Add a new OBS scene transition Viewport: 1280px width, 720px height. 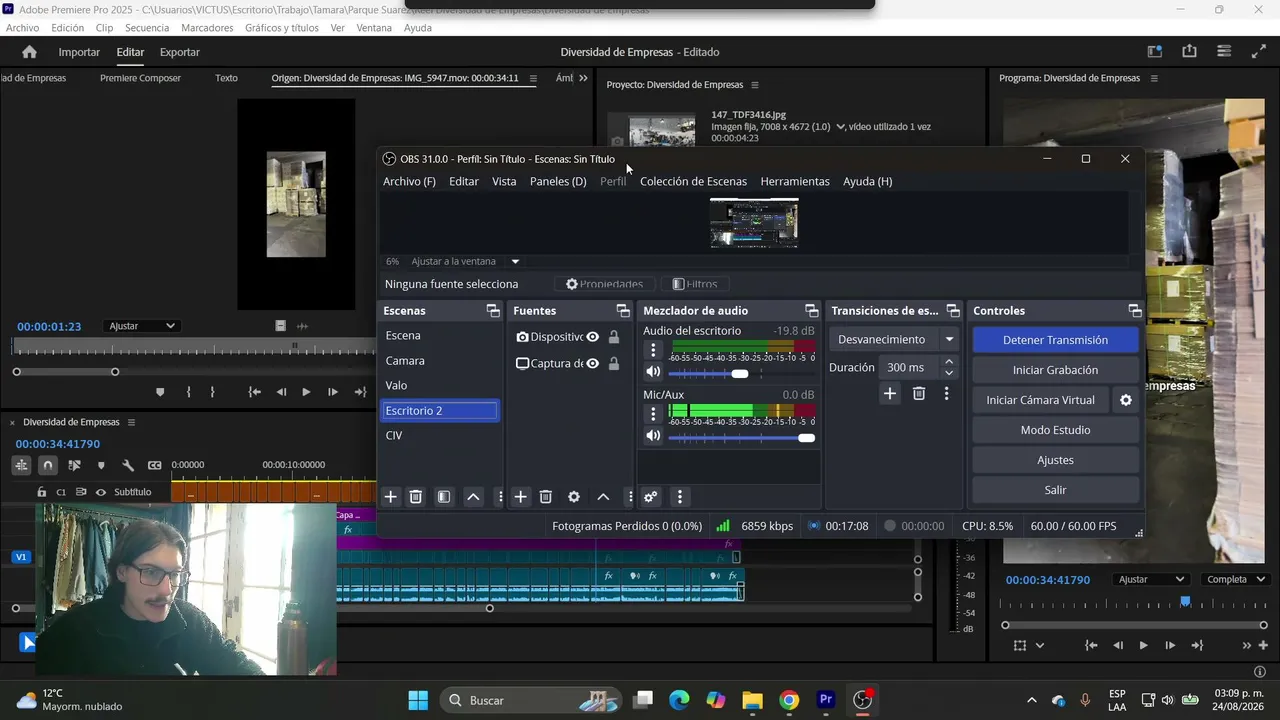coord(890,394)
